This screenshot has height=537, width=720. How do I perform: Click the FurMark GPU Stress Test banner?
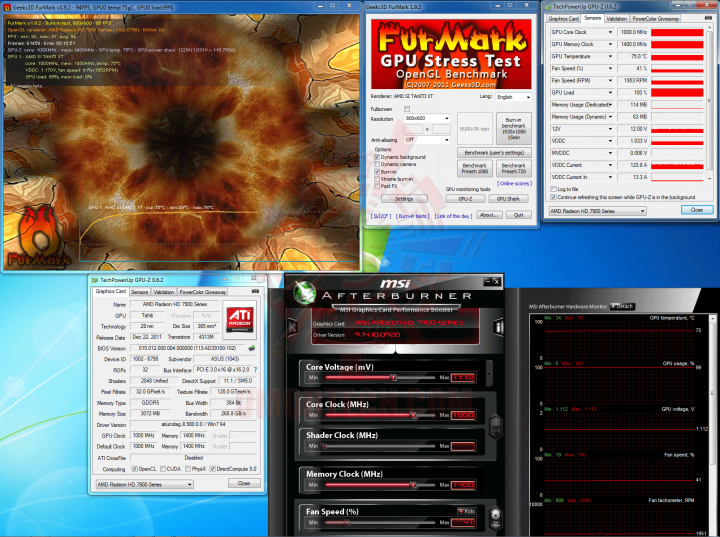pyautogui.click(x=451, y=54)
